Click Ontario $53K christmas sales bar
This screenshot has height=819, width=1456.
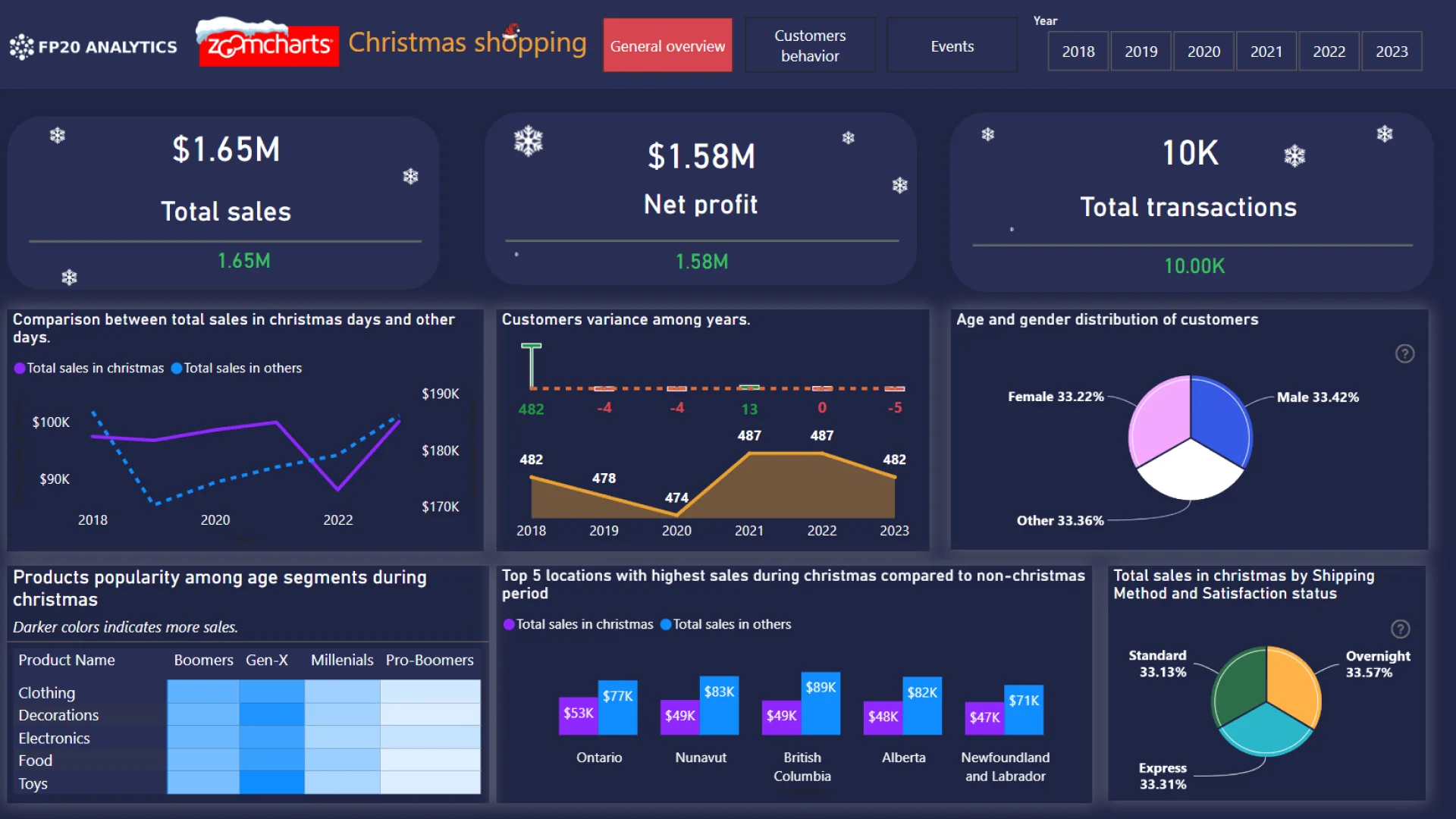[x=578, y=716]
